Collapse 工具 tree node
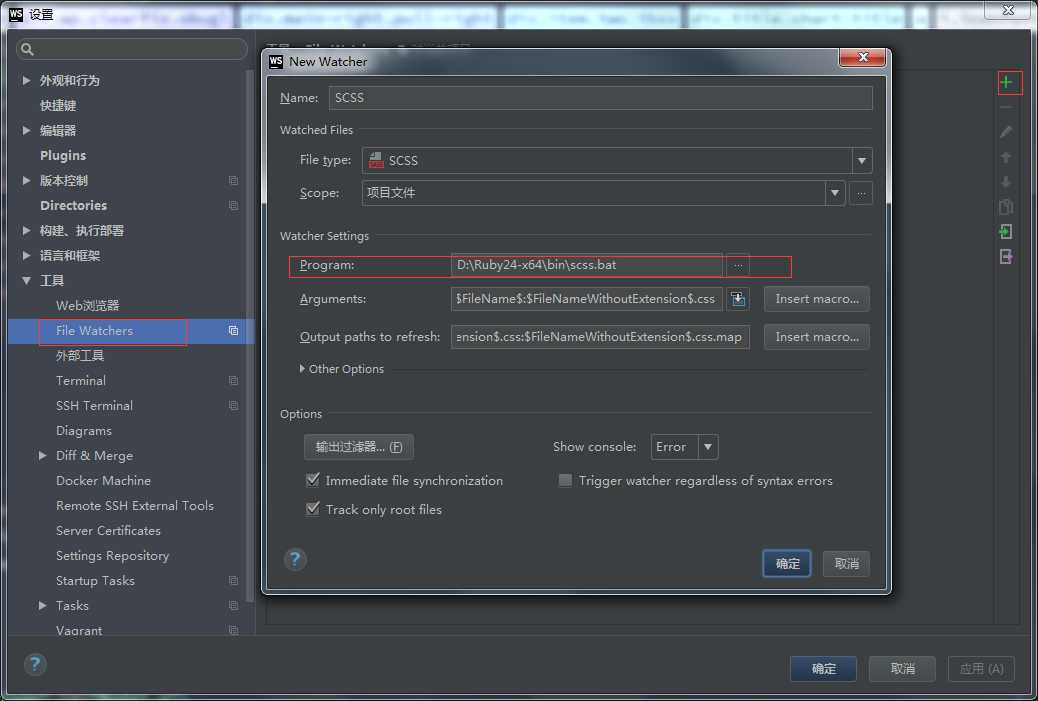The image size is (1038, 701). [x=26, y=281]
